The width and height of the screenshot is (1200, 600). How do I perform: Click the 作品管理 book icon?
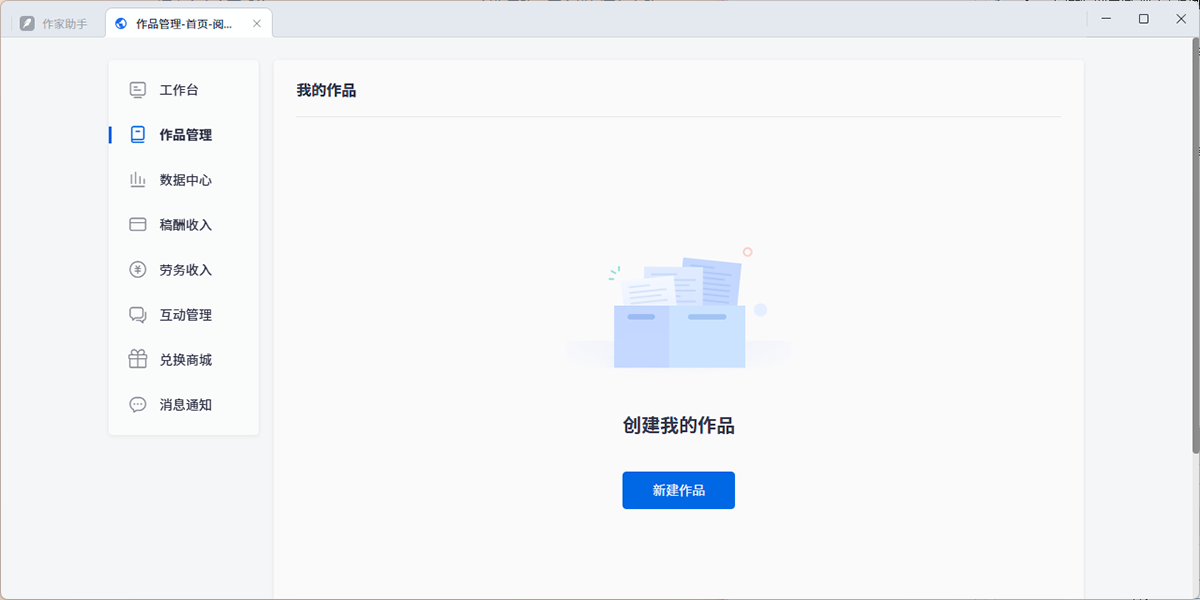point(138,135)
